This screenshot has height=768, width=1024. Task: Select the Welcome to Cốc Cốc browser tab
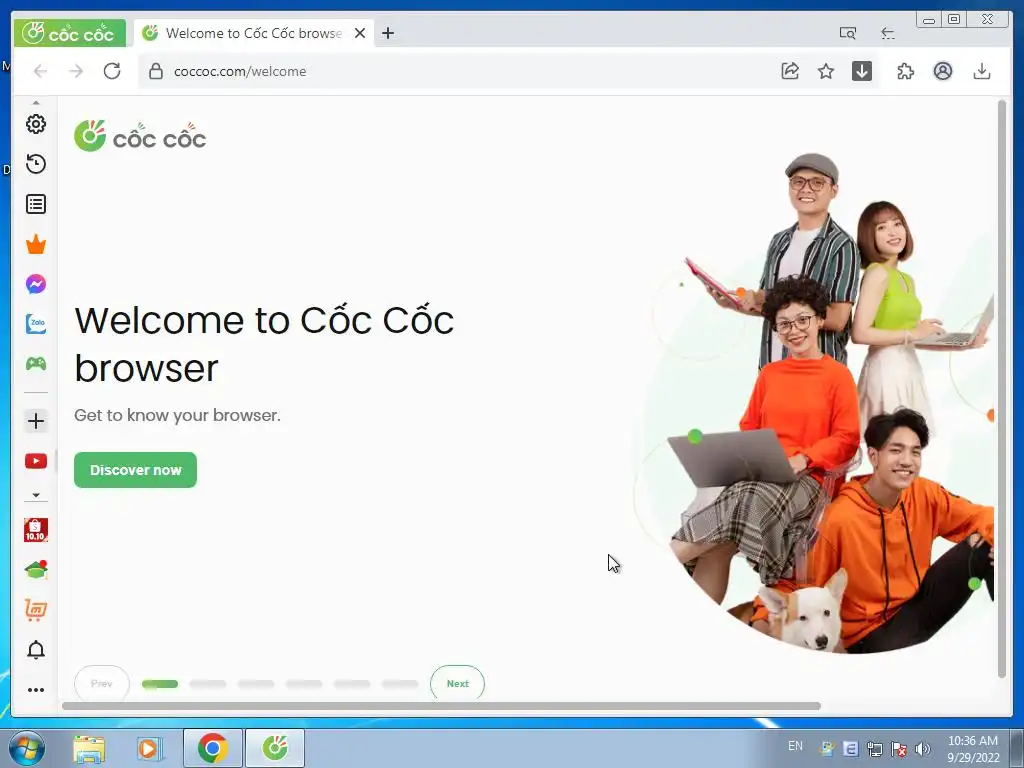click(x=253, y=33)
